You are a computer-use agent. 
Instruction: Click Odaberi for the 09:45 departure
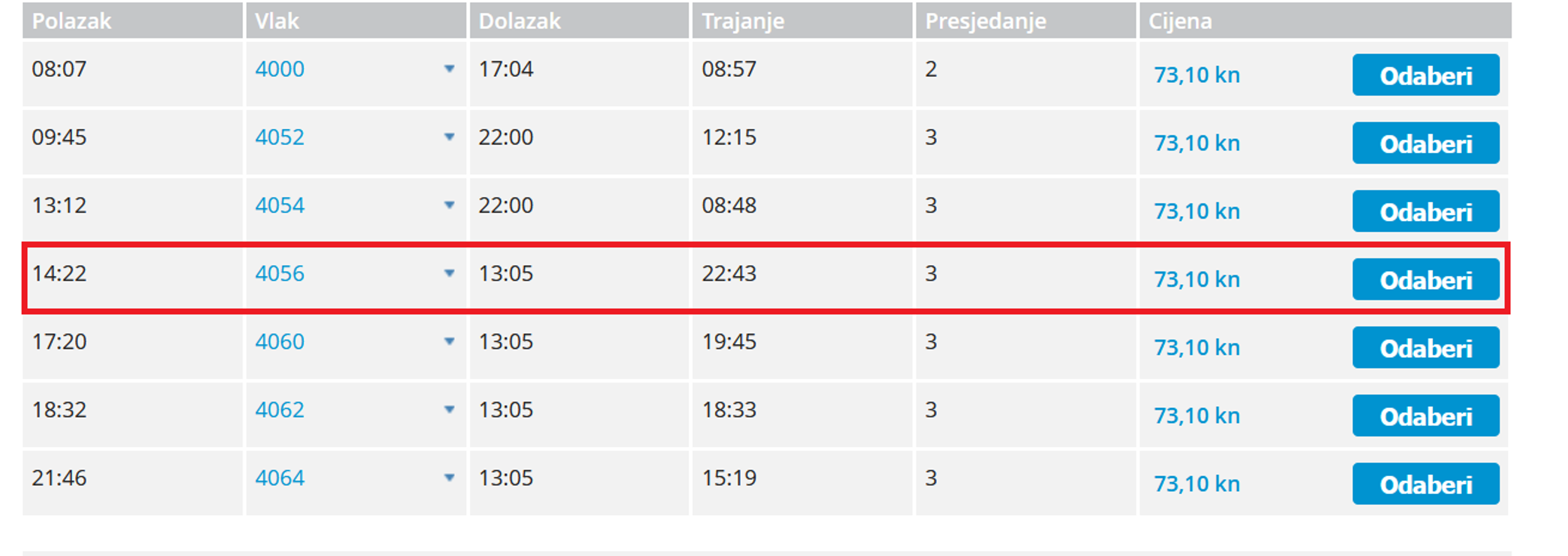coord(1425,143)
